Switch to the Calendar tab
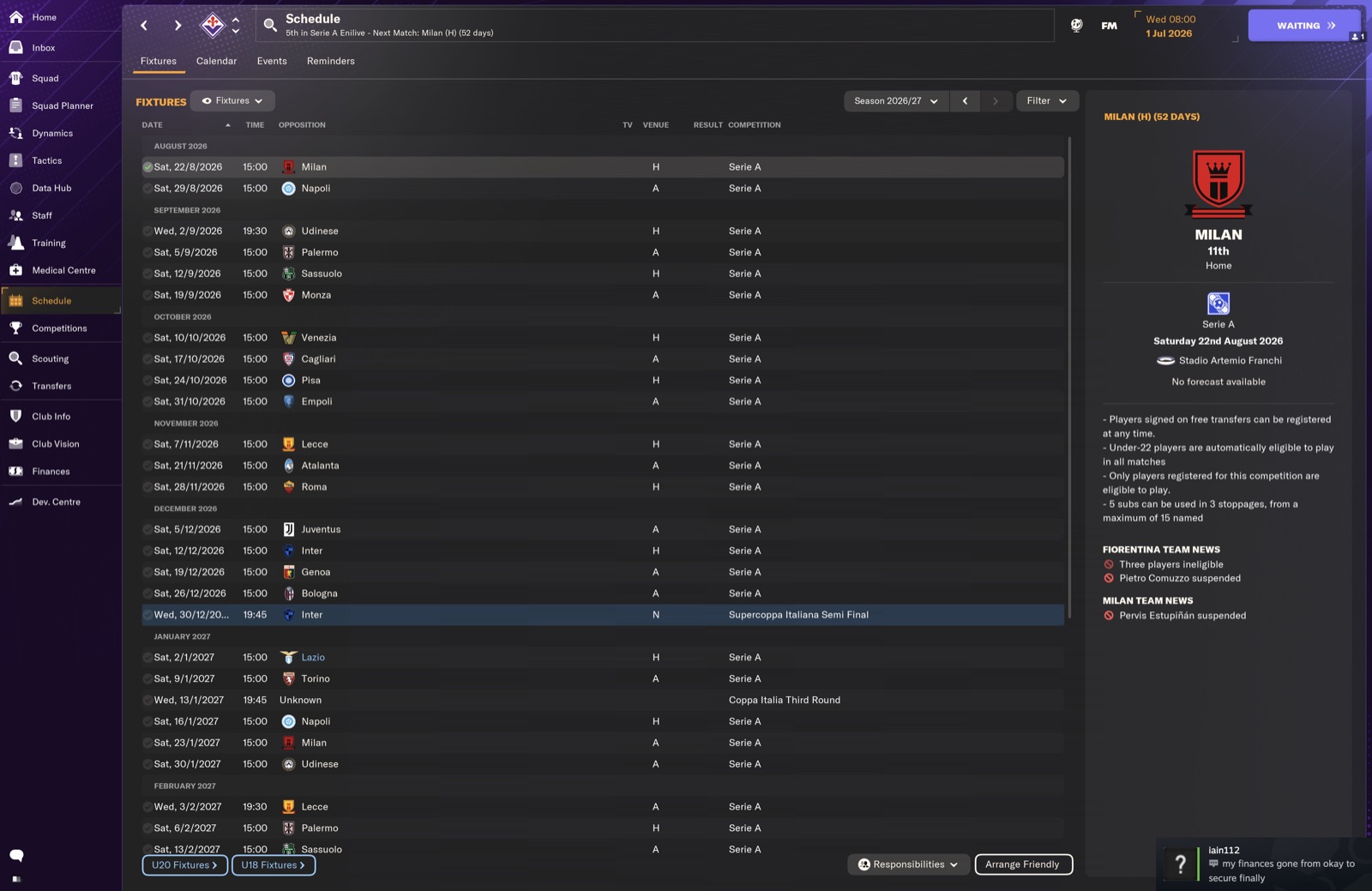The width and height of the screenshot is (1372, 891). click(x=216, y=61)
